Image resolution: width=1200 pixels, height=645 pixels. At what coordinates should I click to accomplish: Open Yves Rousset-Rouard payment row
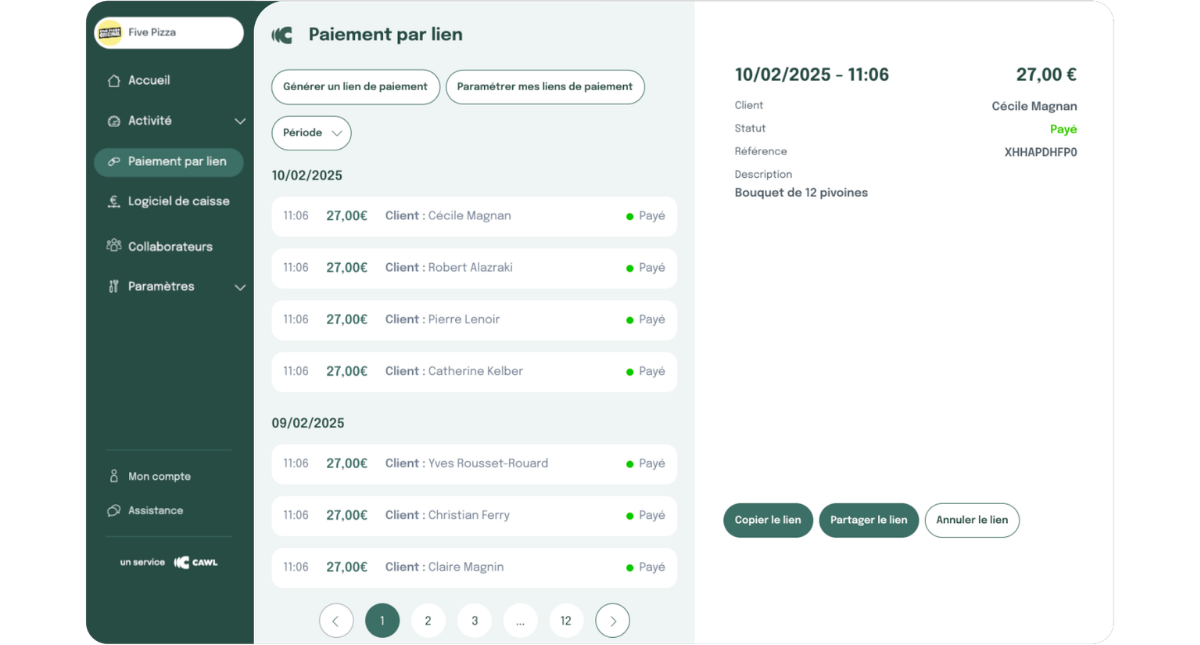474,464
